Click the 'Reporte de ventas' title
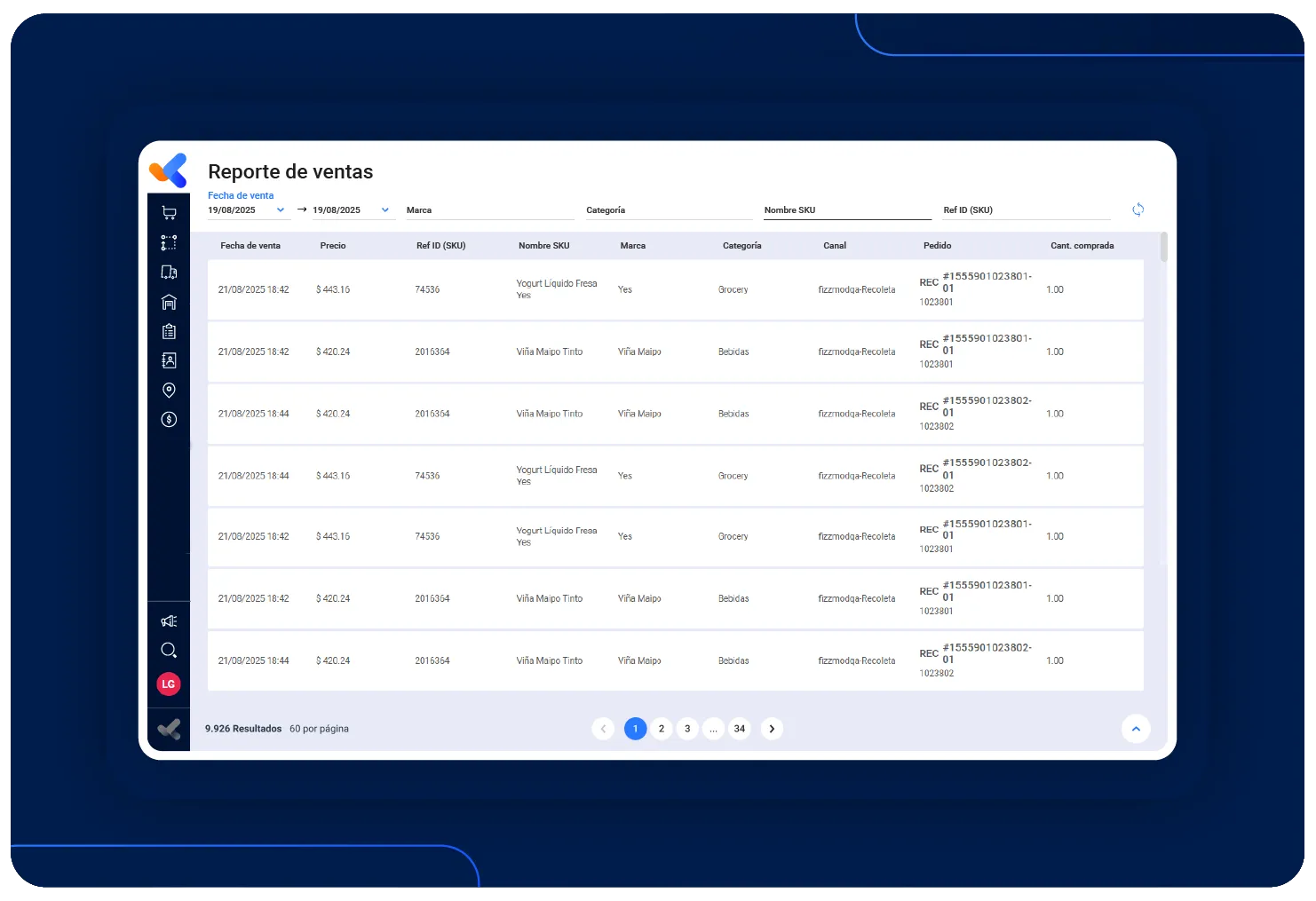The height and width of the screenshot is (901, 1316). (290, 171)
